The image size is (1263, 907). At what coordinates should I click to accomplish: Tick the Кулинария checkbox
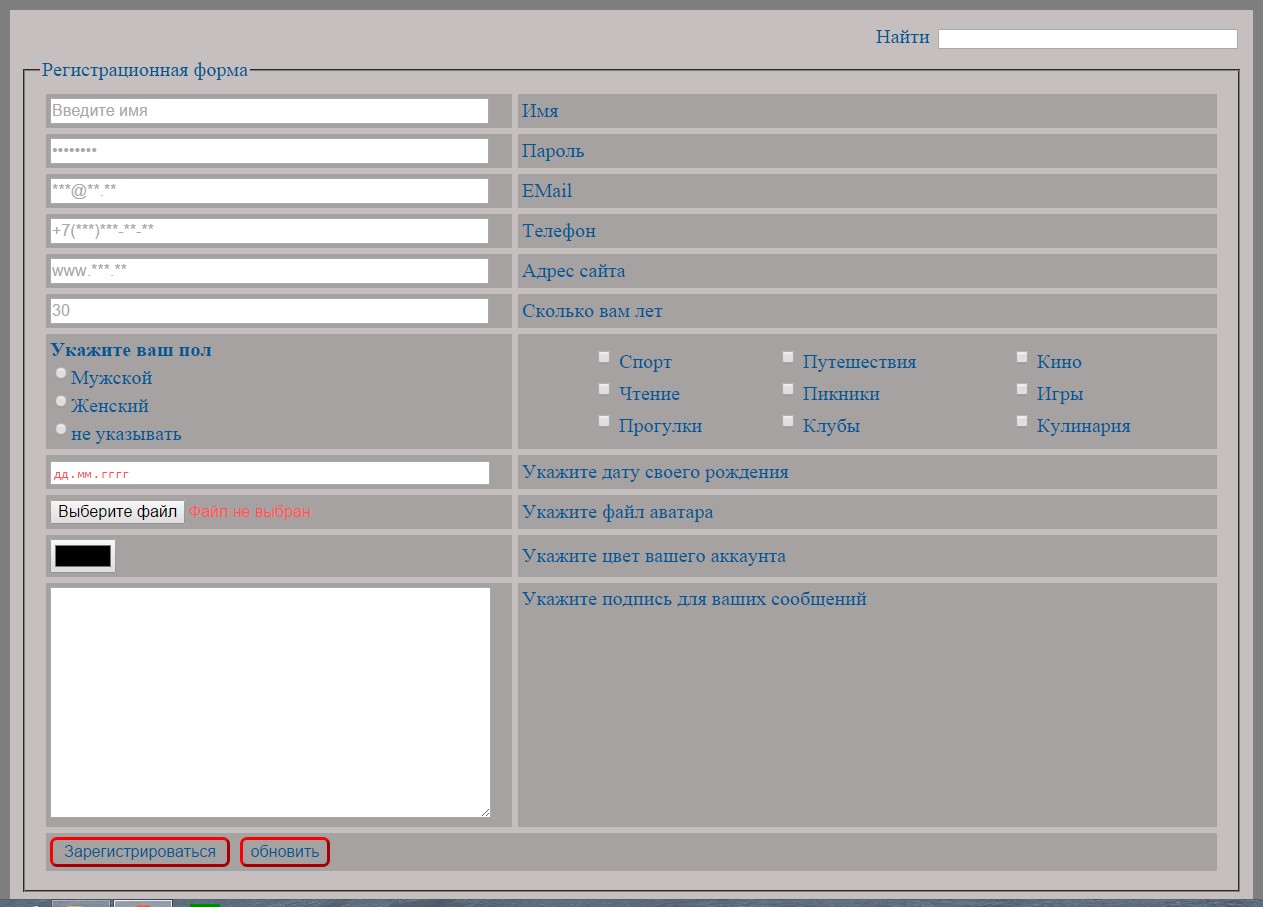tap(1022, 421)
